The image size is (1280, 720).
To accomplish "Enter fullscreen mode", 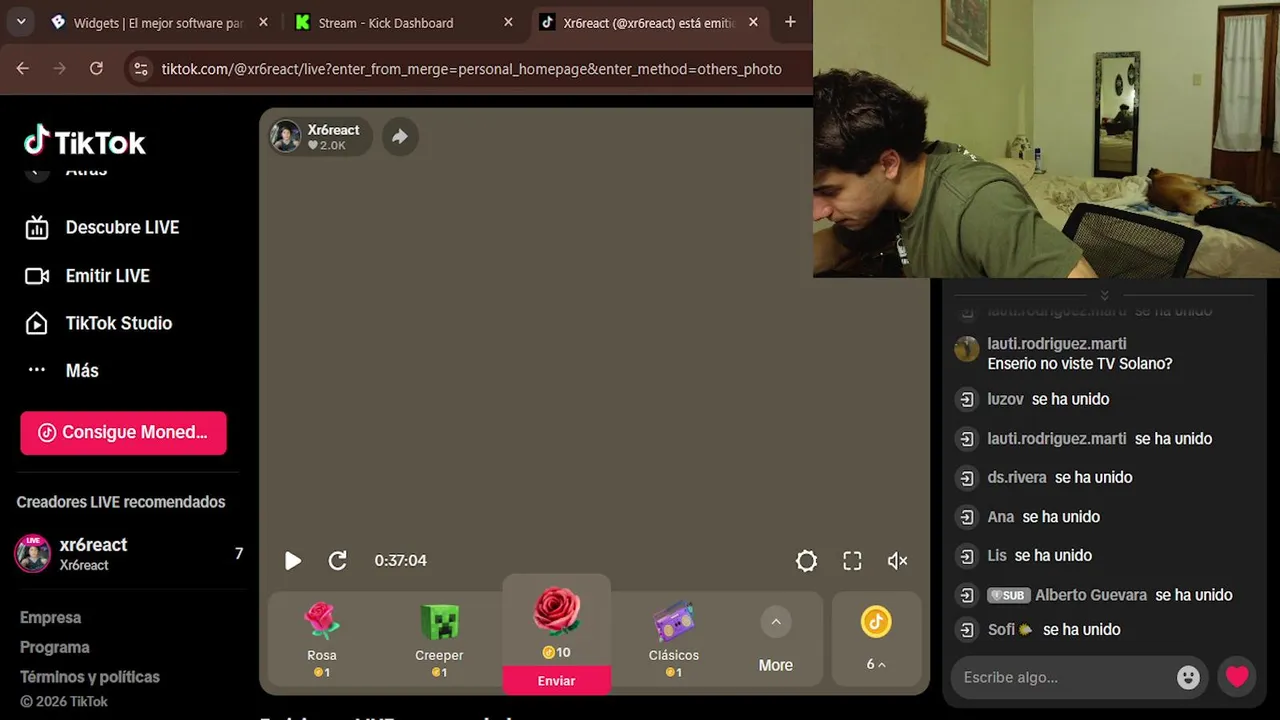I will tap(852, 561).
